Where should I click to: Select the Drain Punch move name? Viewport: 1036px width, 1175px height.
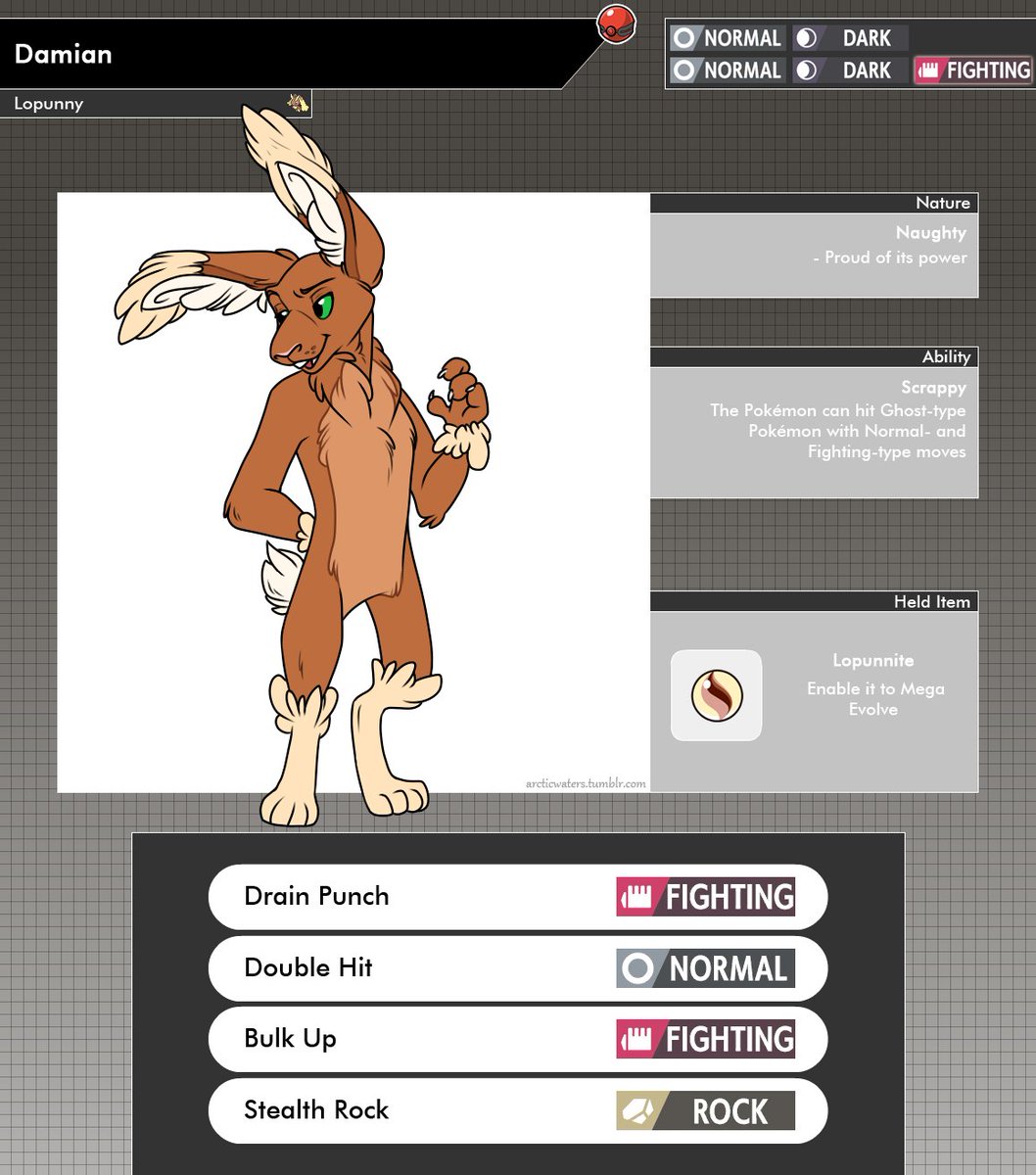(316, 896)
